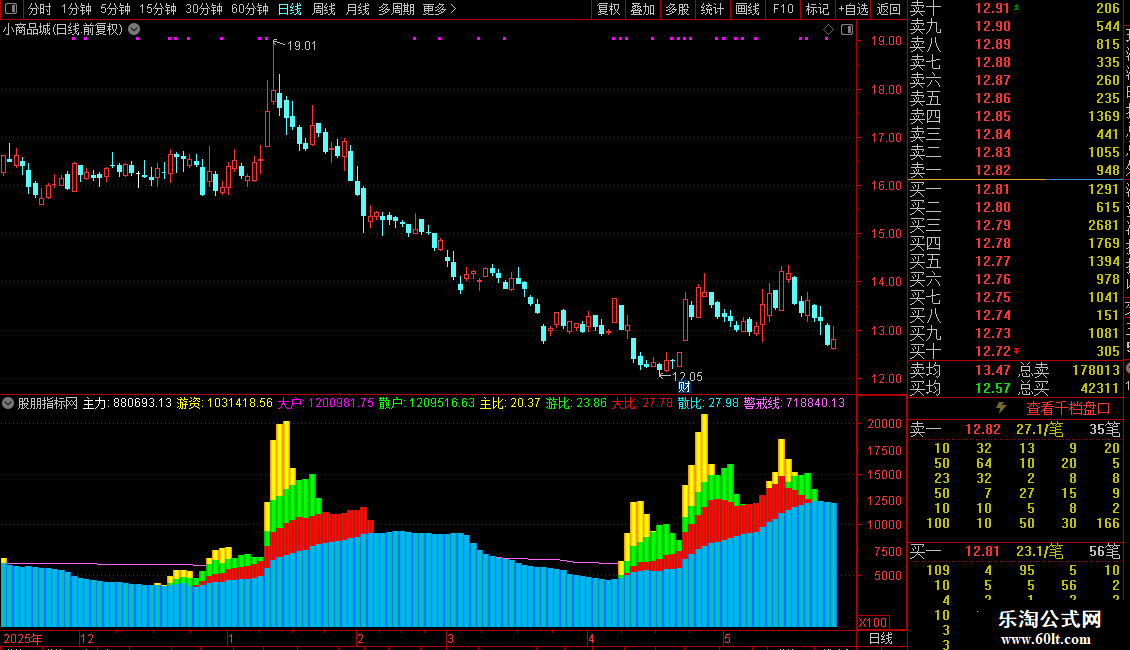Screen dimensions: 1130x650
Task: Click the month 4 timeline marker
Action: pos(591,638)
